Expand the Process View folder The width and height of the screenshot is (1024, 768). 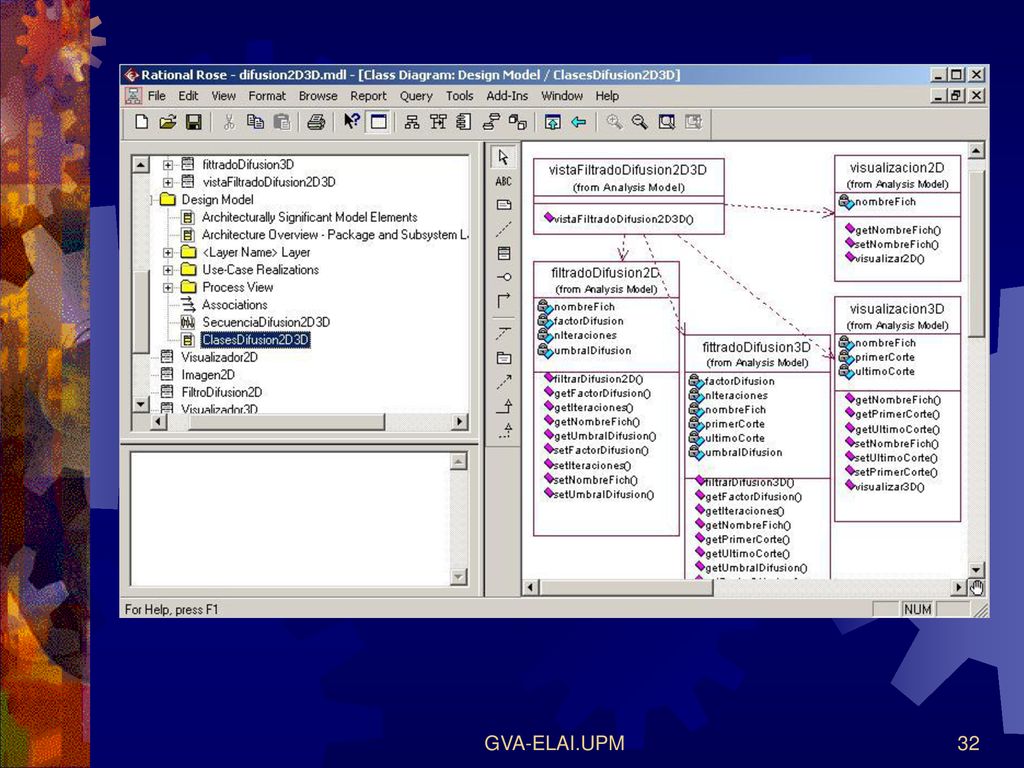pyautogui.click(x=168, y=287)
